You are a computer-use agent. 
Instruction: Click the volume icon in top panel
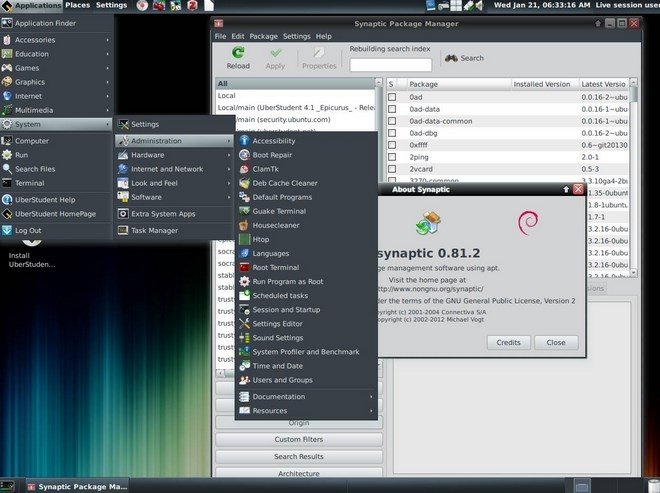pyautogui.click(x=479, y=5)
